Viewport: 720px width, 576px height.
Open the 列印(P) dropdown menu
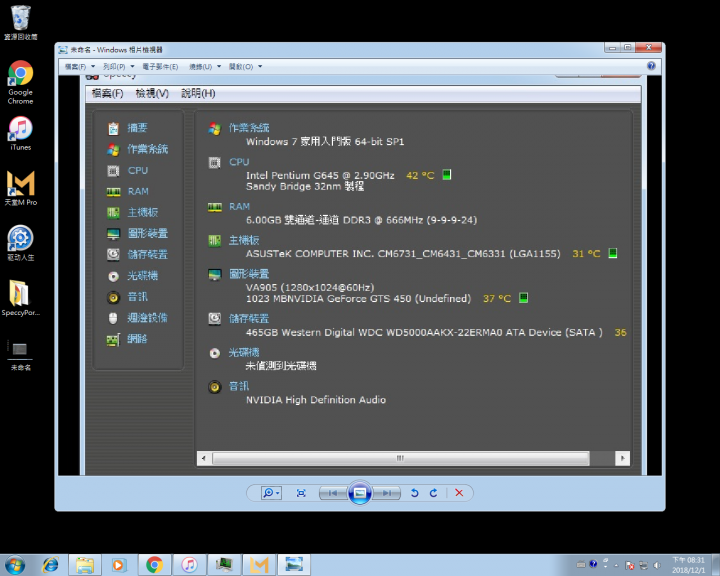[118, 67]
